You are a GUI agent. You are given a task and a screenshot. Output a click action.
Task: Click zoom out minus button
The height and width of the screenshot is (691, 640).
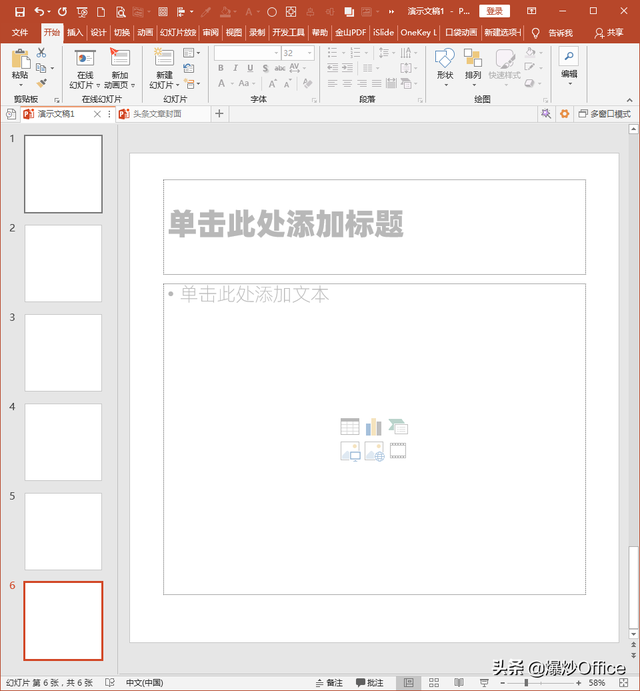click(502, 683)
